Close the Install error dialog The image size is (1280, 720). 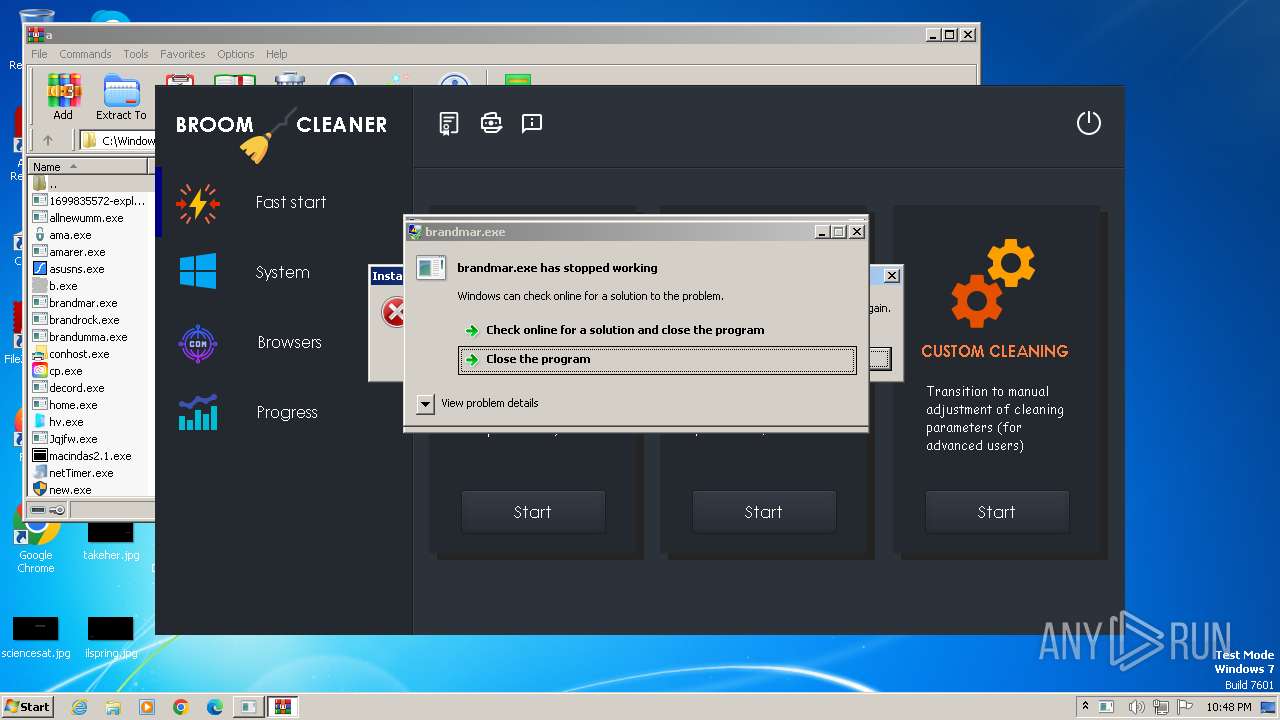(x=892, y=275)
